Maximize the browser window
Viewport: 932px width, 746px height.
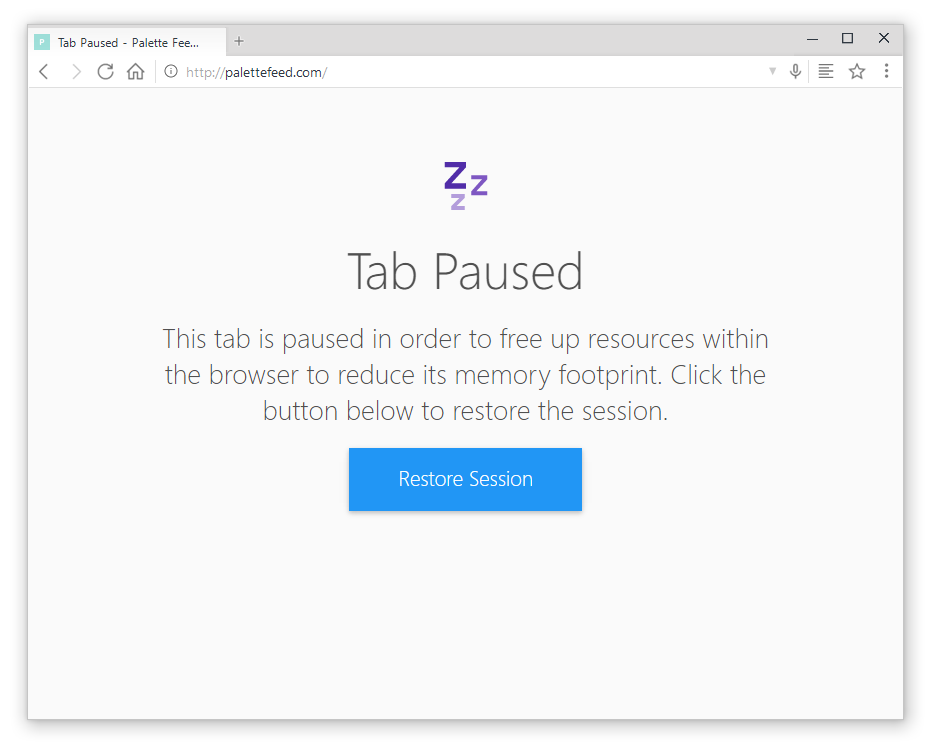(x=848, y=39)
